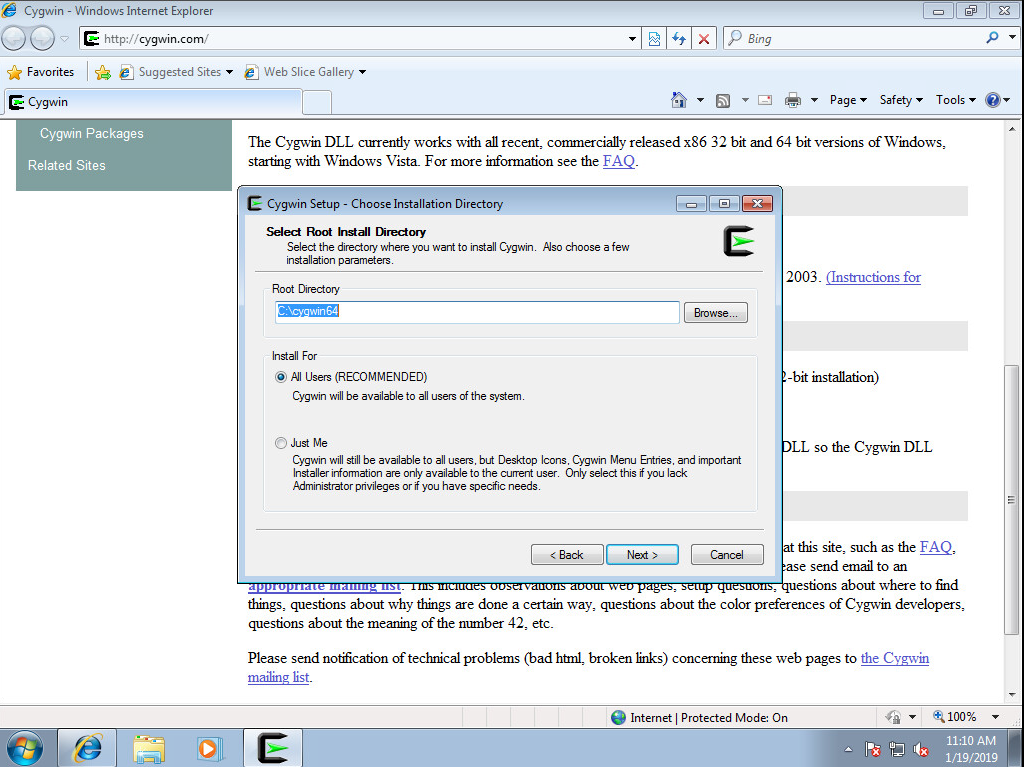Viewport: 1024px width, 767px height.
Task: Show hidden tray icons arrow
Action: (x=848, y=749)
